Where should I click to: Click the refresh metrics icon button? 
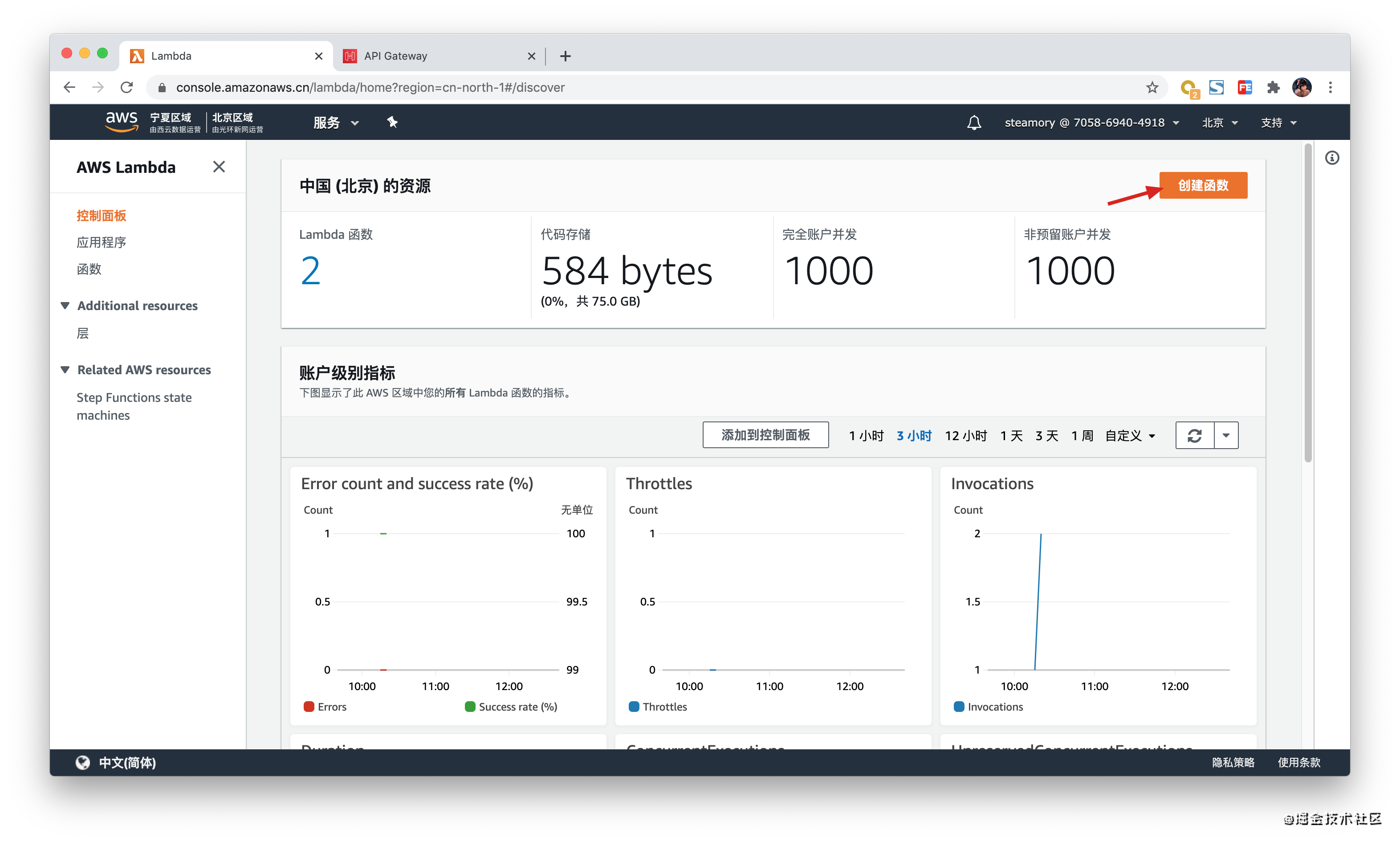click(x=1194, y=435)
